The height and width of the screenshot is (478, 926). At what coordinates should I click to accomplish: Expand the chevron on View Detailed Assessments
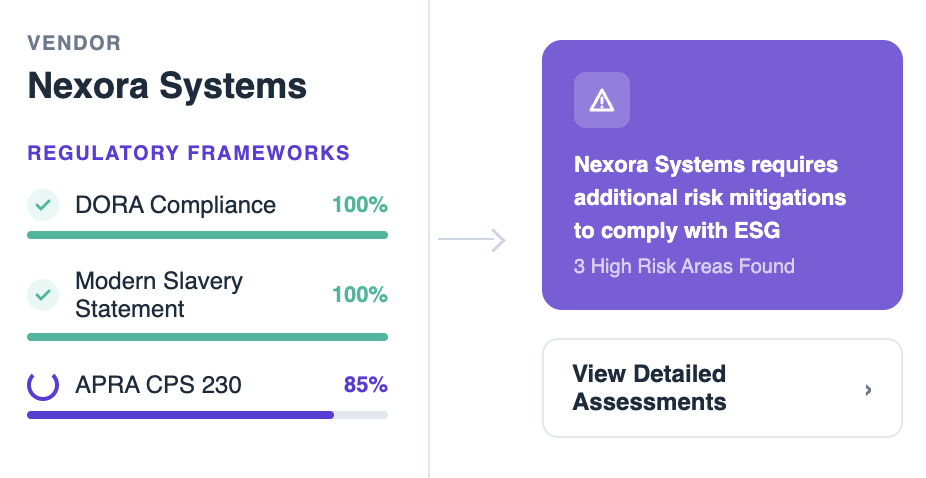868,389
